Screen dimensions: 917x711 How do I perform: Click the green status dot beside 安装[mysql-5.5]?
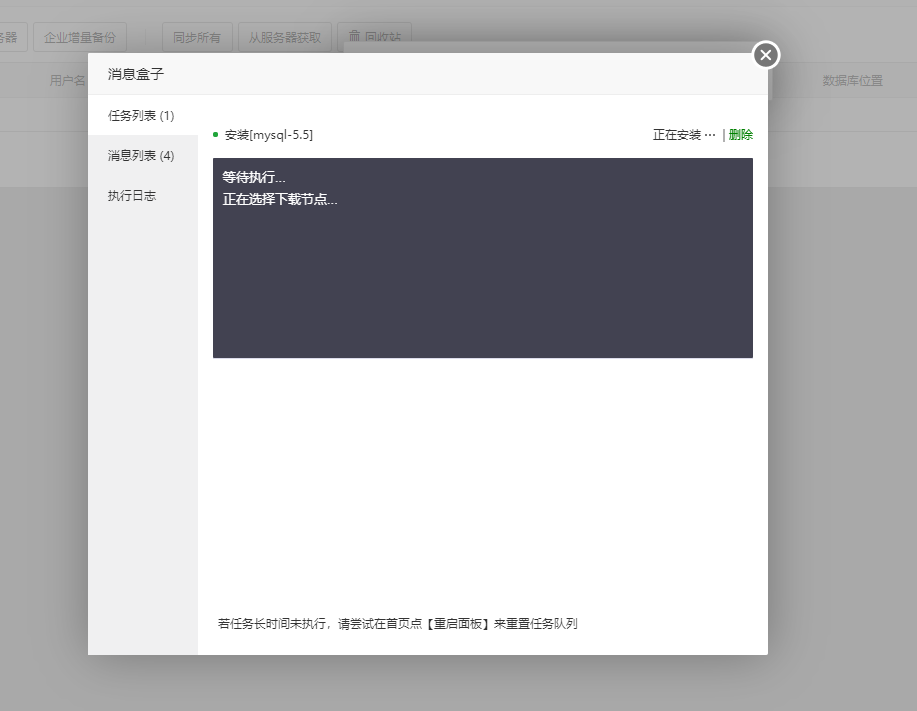[x=216, y=135]
